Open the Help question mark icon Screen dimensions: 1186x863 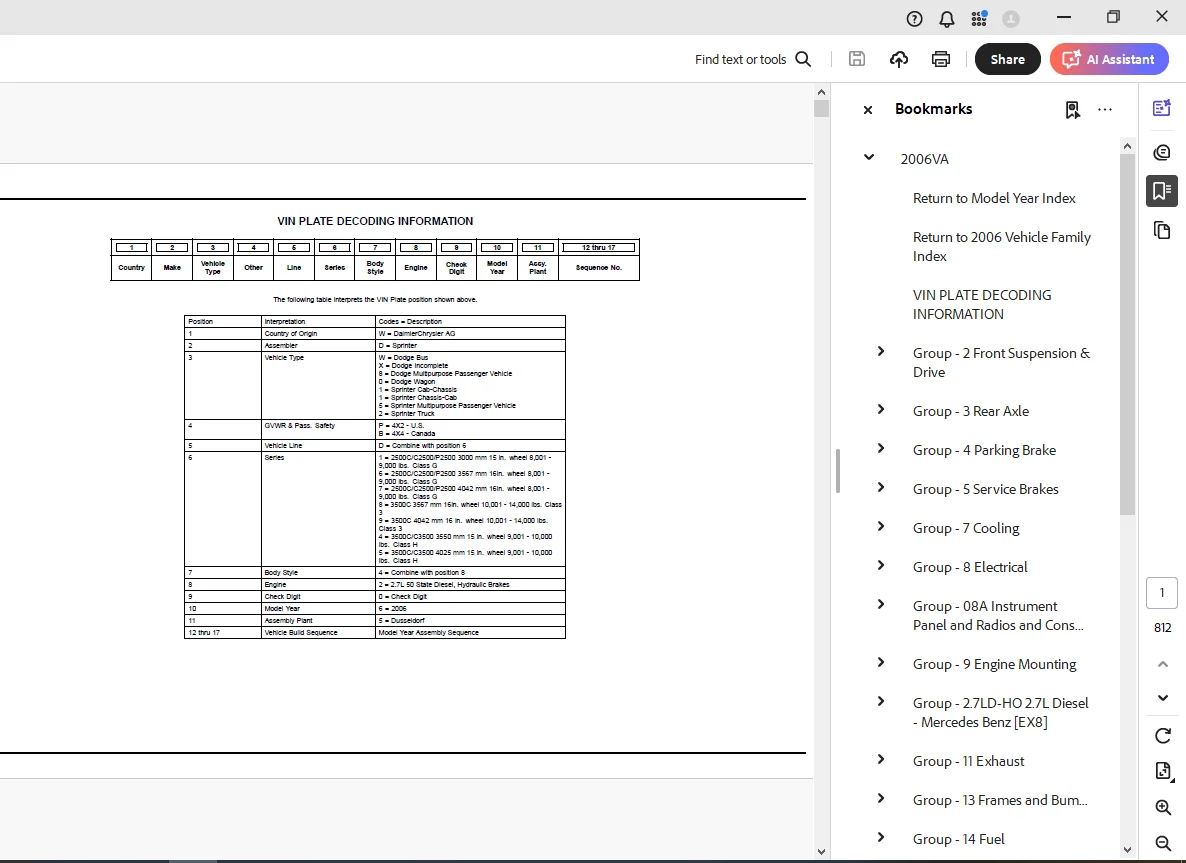pyautogui.click(x=914, y=19)
